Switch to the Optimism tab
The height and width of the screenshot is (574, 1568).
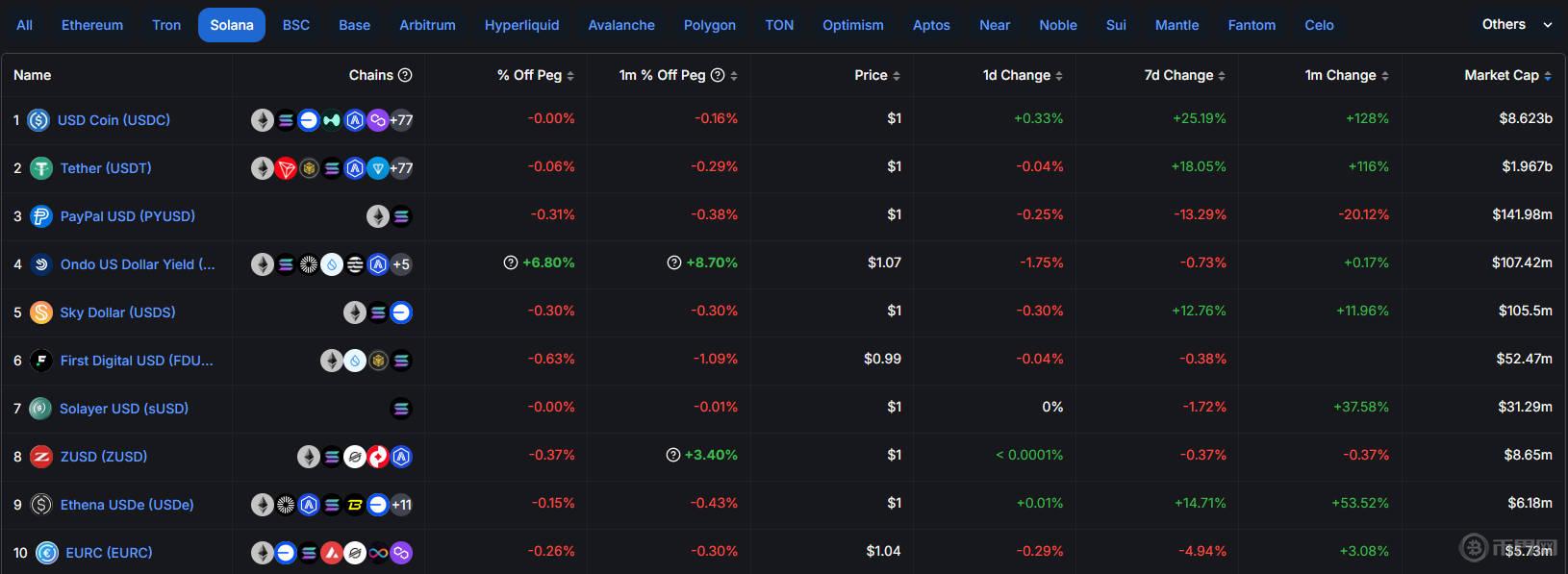853,25
